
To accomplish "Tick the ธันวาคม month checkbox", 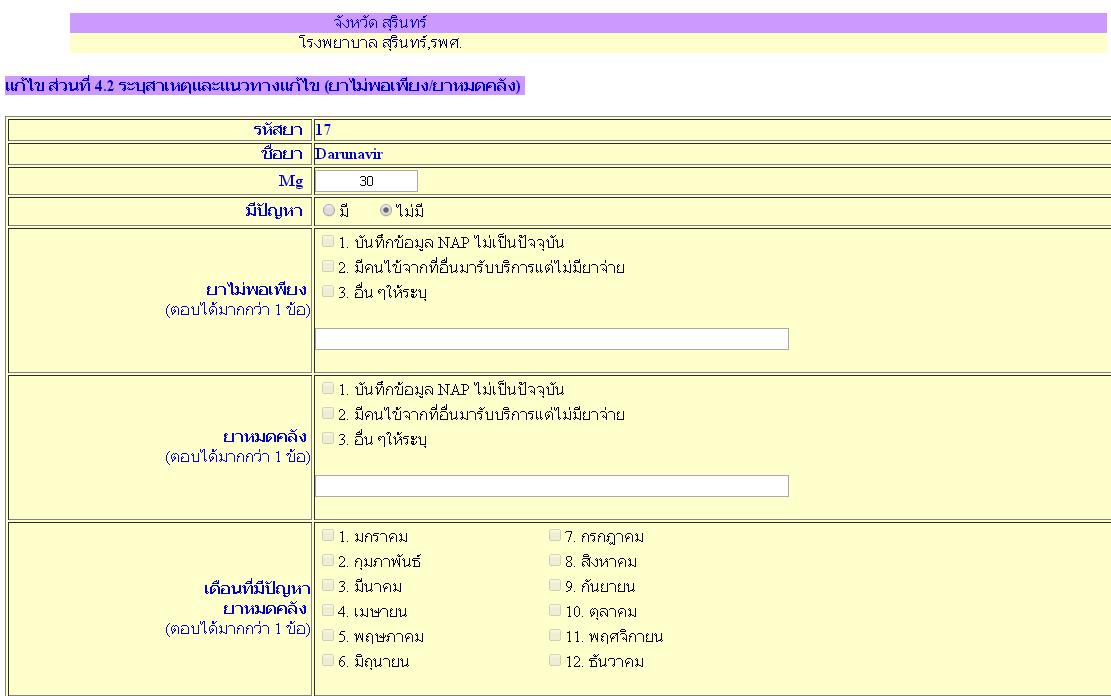I will tap(555, 660).
